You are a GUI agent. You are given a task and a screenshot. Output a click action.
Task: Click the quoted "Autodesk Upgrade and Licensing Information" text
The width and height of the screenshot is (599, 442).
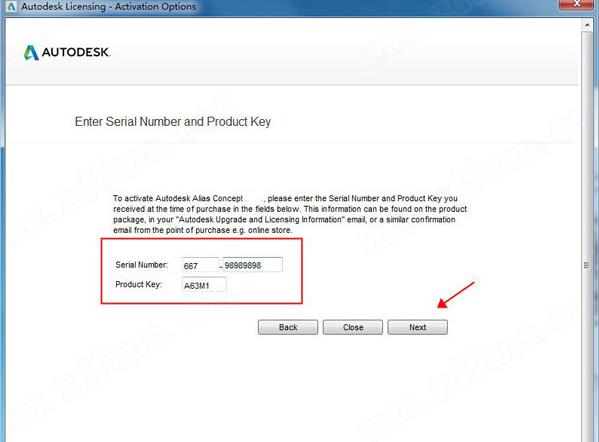[x=261, y=220]
